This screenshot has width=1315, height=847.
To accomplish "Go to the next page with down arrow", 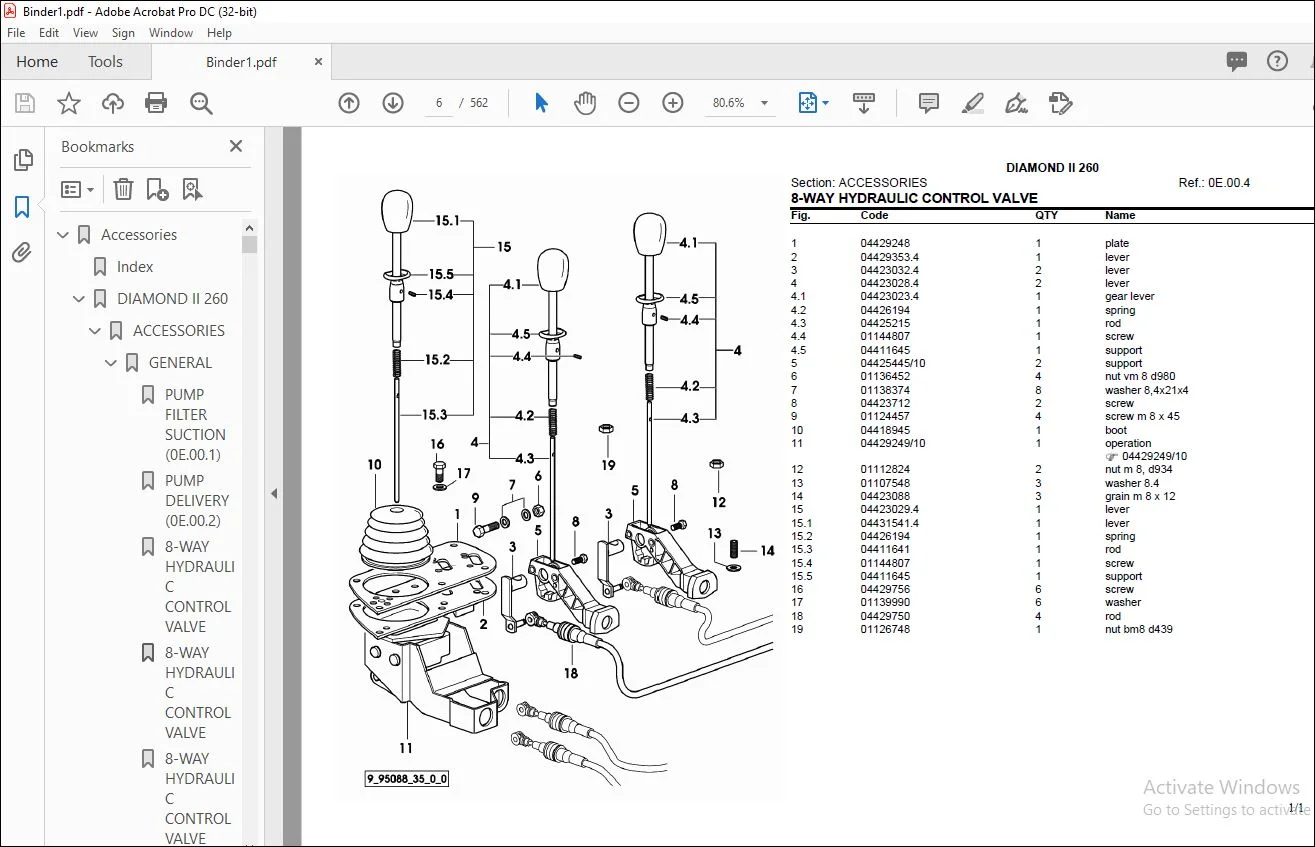I will pyautogui.click(x=393, y=103).
